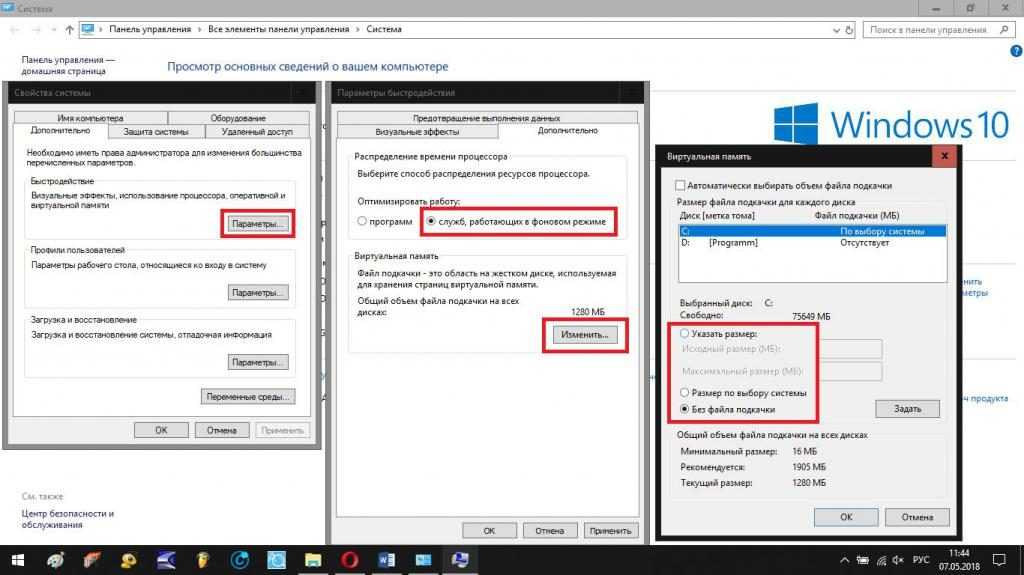Launch Opera browser from the taskbar
Viewport: 1024px width, 575px height.
pos(349,560)
